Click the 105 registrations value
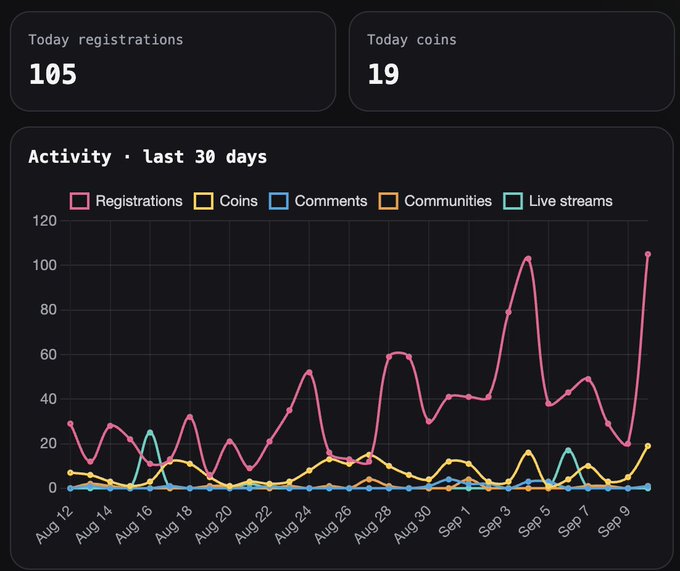Image resolution: width=680 pixels, height=571 pixels. click(x=53, y=74)
